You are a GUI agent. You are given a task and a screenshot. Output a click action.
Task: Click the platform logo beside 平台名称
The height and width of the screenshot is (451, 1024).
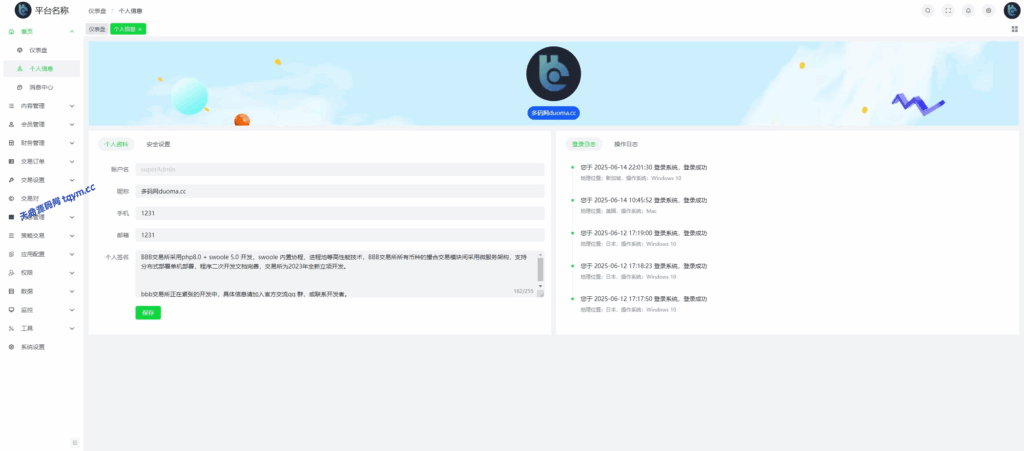pos(23,10)
